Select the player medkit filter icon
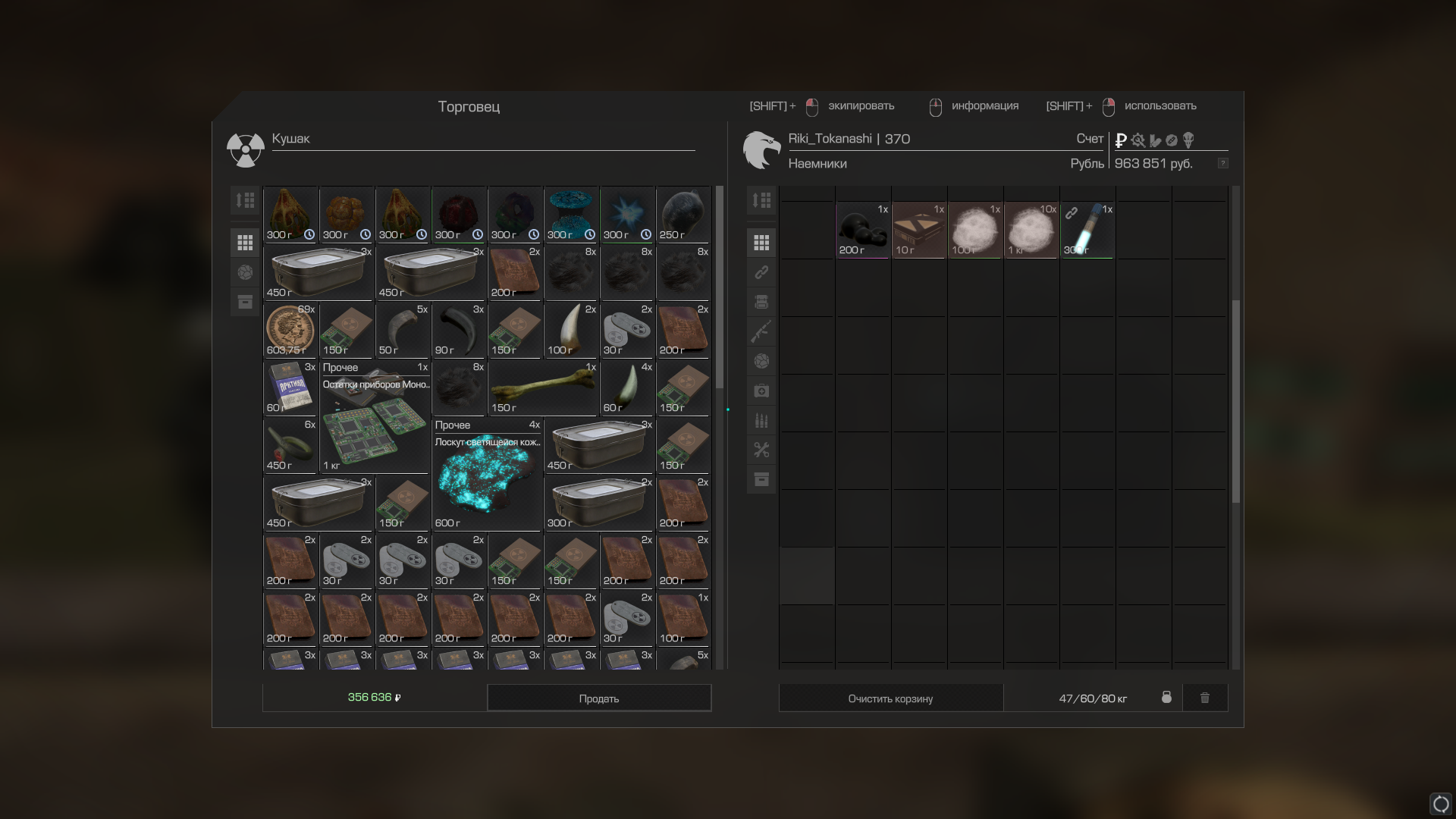The width and height of the screenshot is (1456, 819). pyautogui.click(x=761, y=391)
